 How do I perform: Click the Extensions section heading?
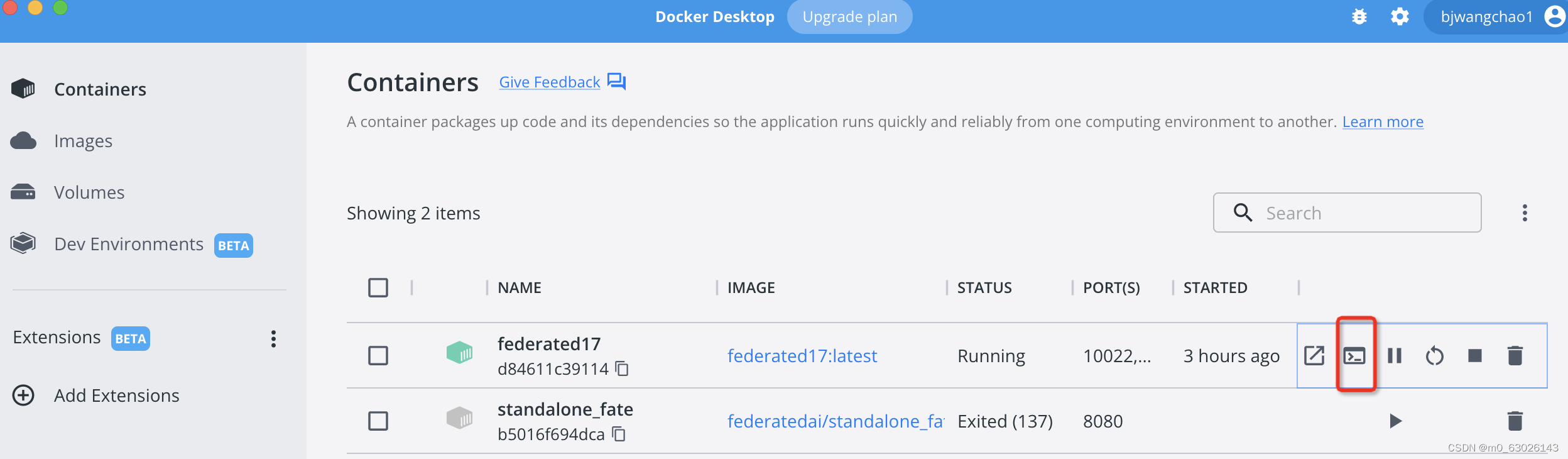click(57, 338)
